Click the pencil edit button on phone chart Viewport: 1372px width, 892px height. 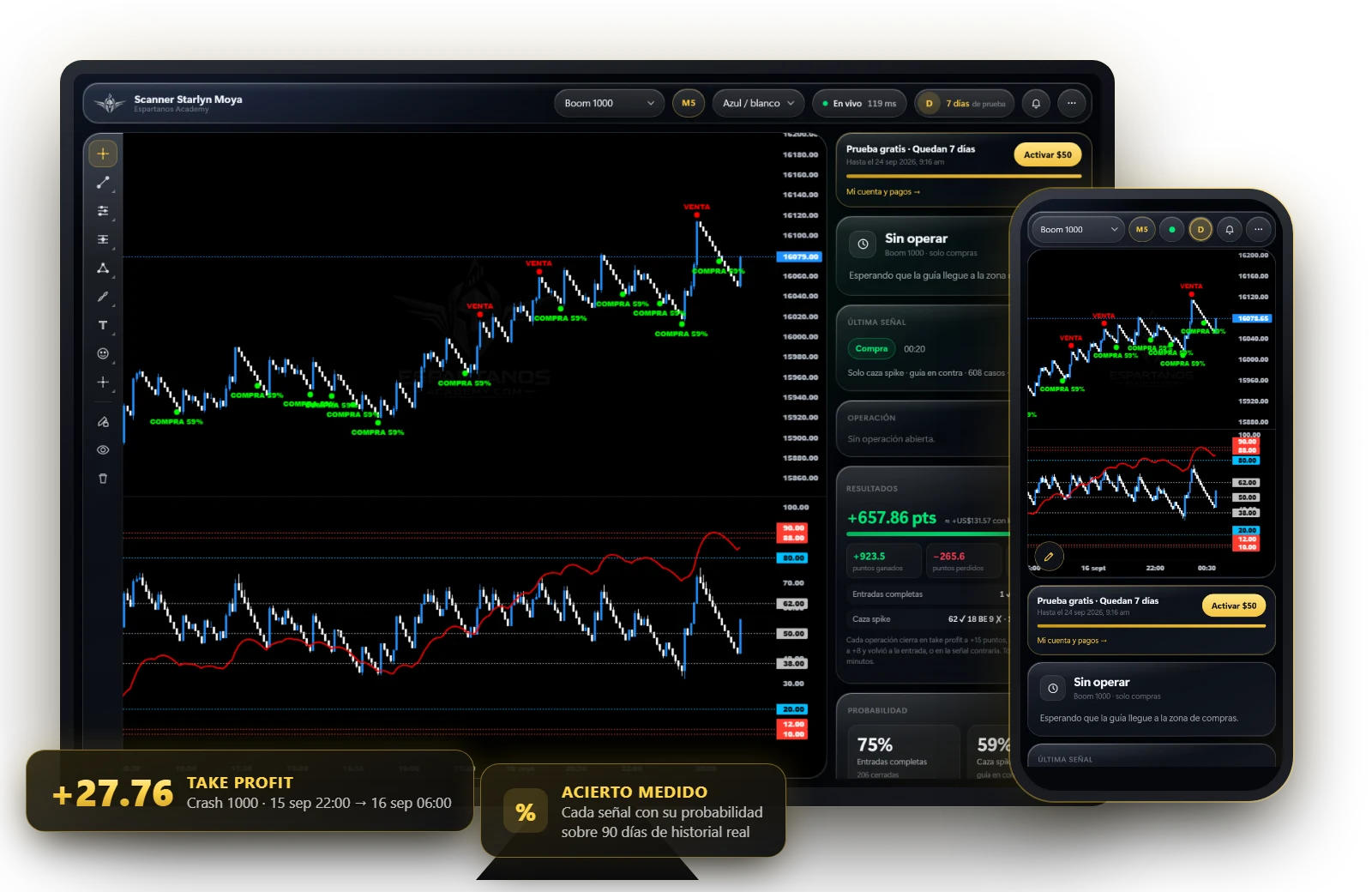coord(1049,557)
